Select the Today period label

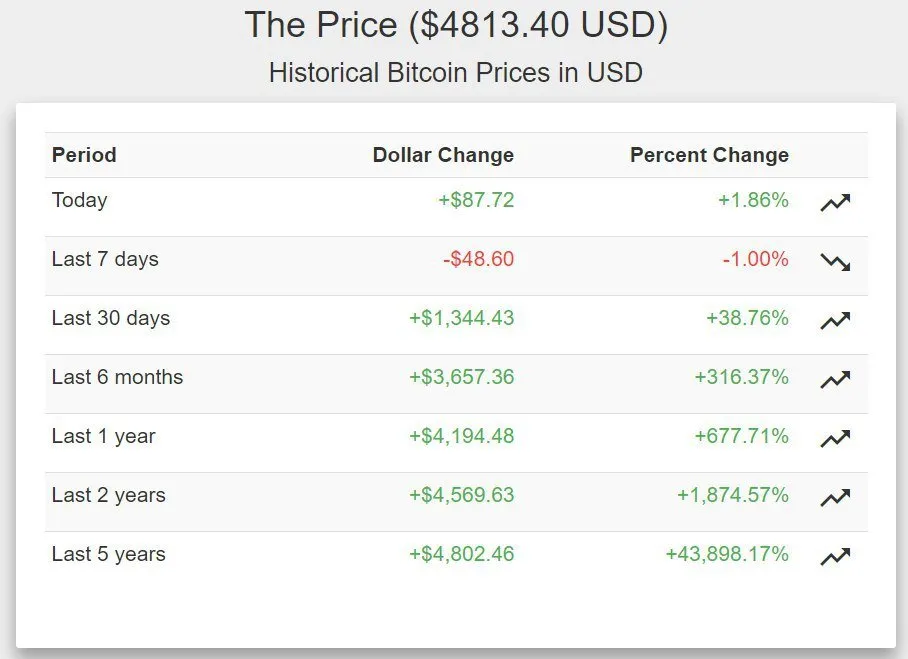click(x=79, y=200)
